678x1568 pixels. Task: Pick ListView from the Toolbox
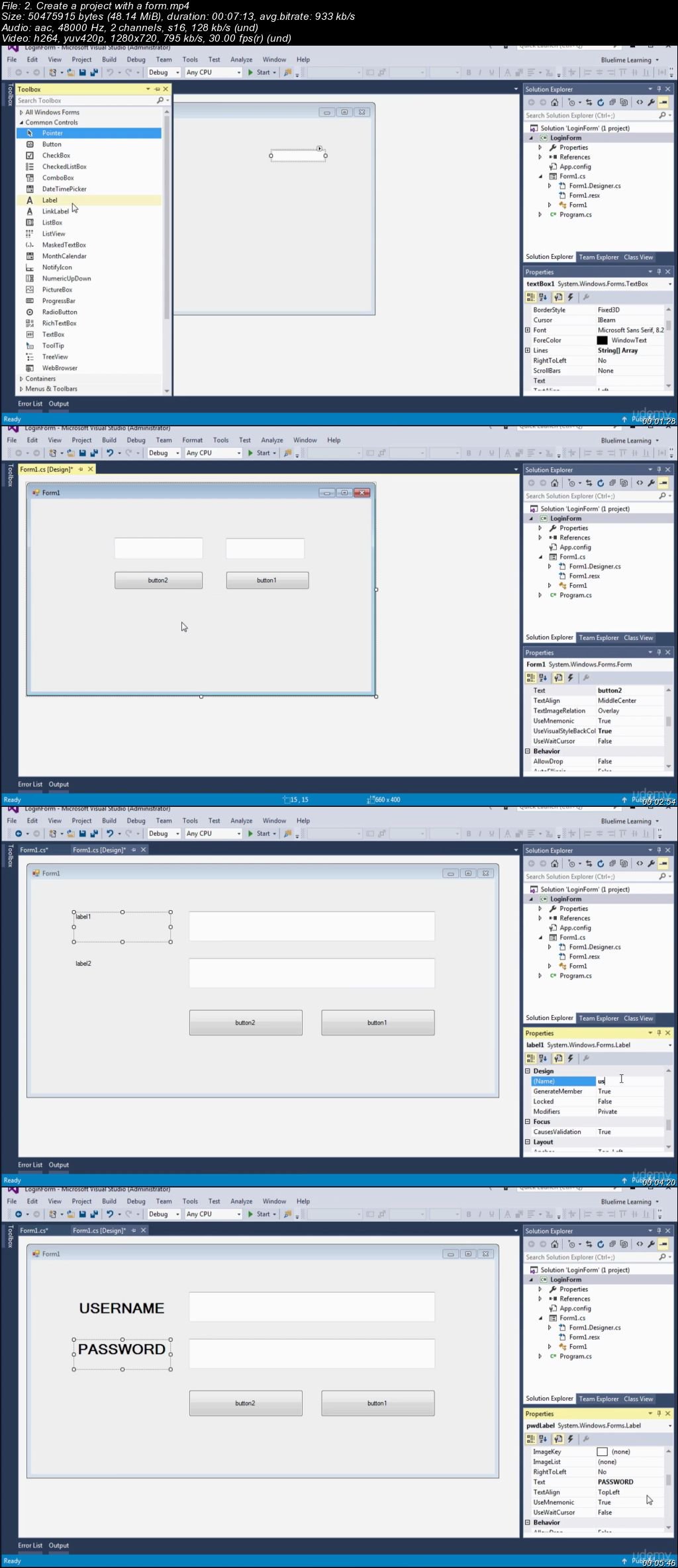click(89, 234)
